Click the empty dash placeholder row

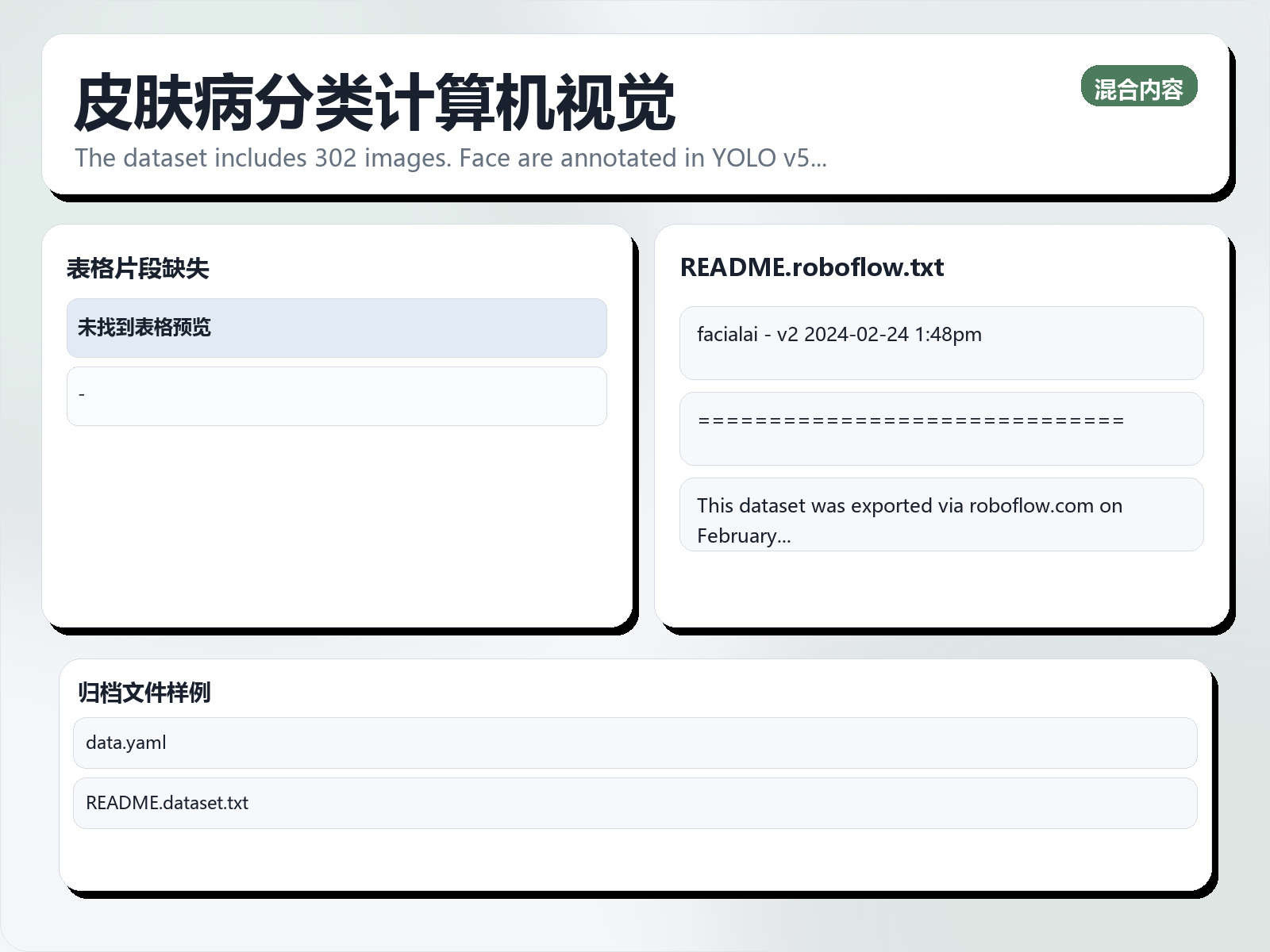coord(337,395)
